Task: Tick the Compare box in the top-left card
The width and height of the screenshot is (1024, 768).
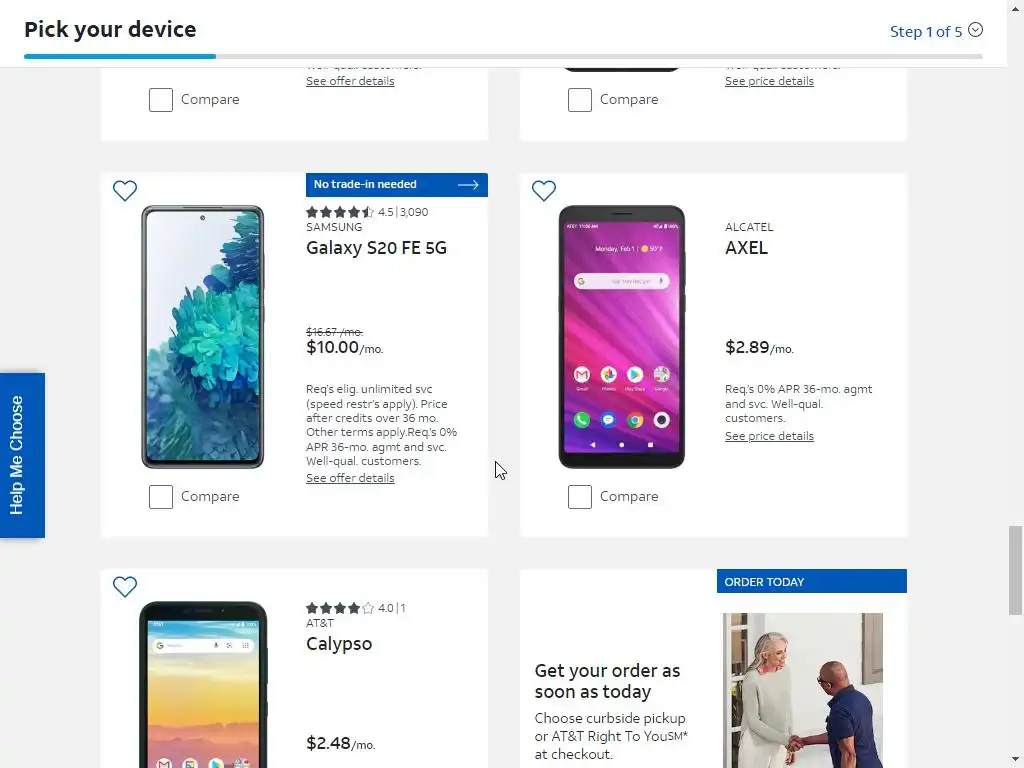Action: (161, 100)
